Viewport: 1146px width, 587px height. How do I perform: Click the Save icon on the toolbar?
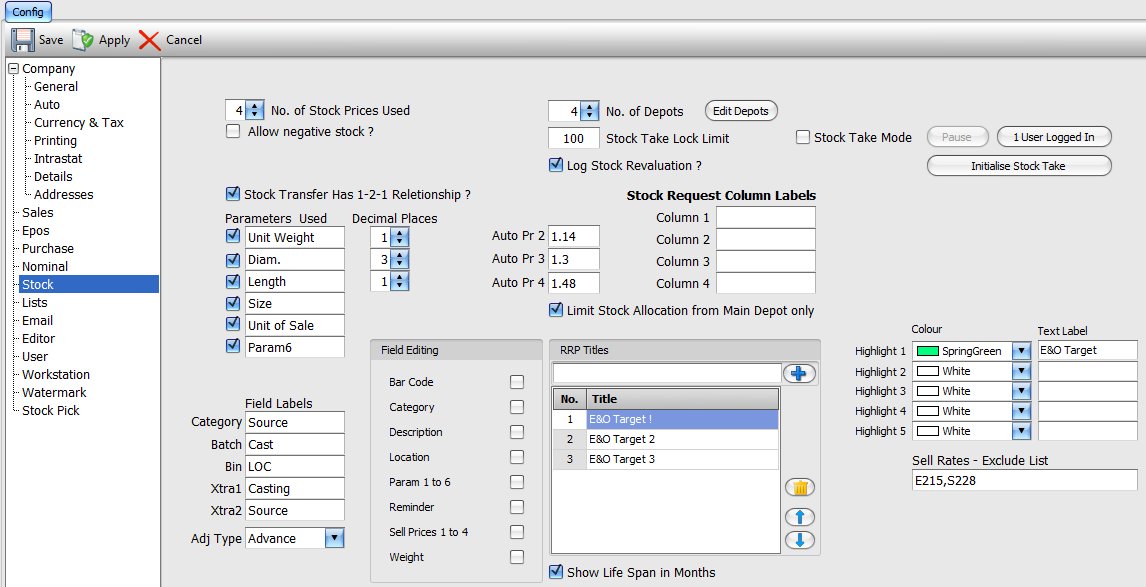(x=21, y=40)
